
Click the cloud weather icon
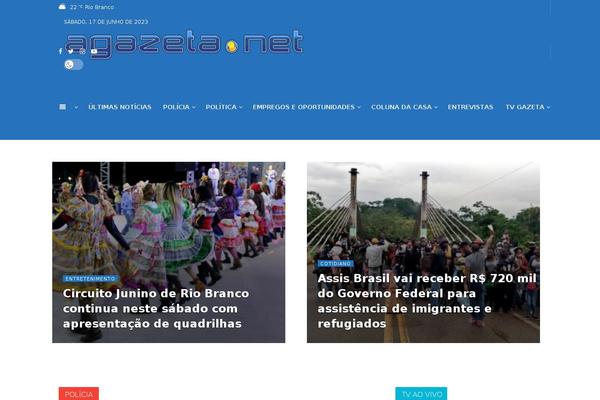click(62, 7)
